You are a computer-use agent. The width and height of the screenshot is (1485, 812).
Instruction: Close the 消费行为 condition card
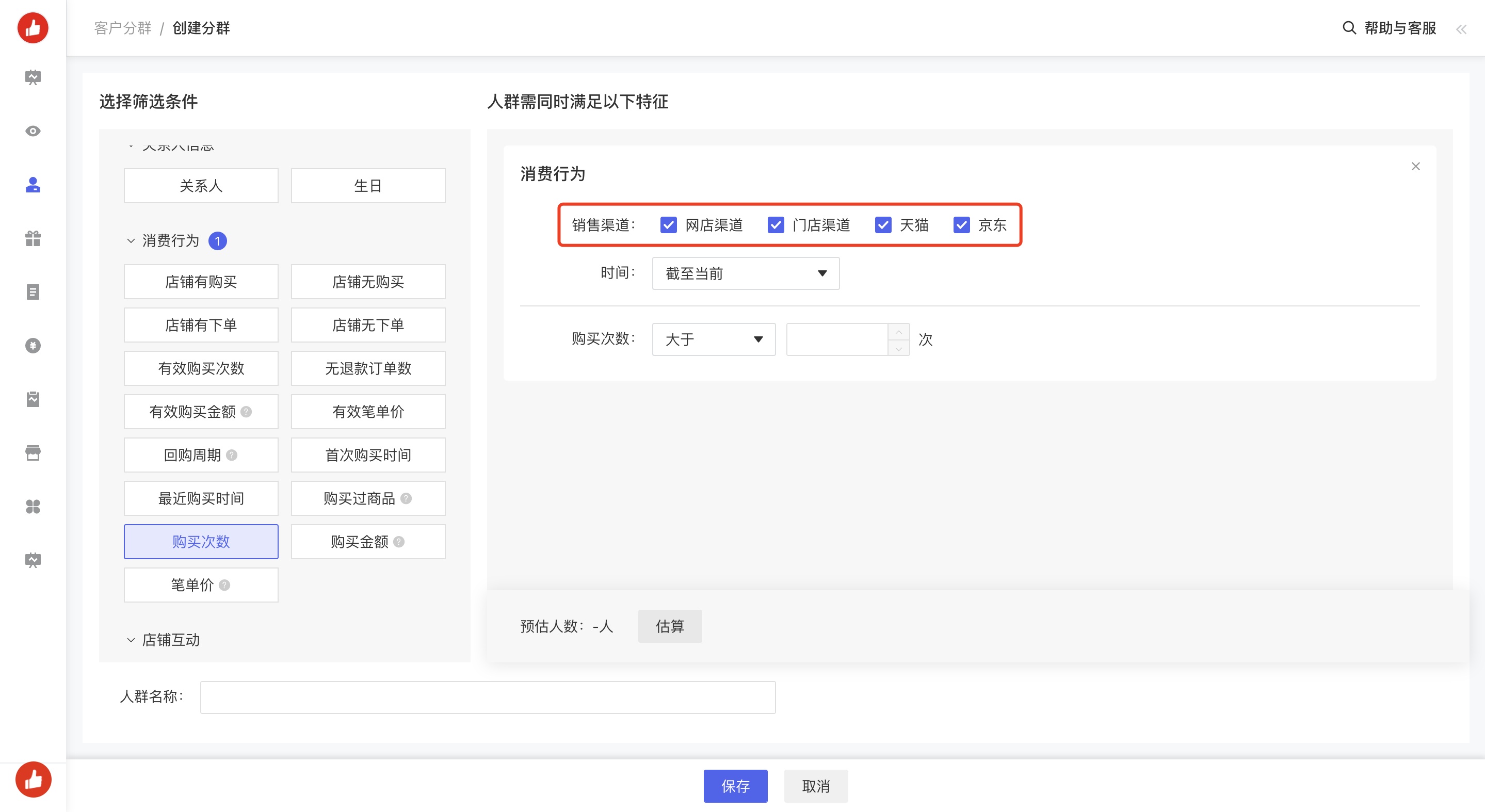coord(1415,166)
